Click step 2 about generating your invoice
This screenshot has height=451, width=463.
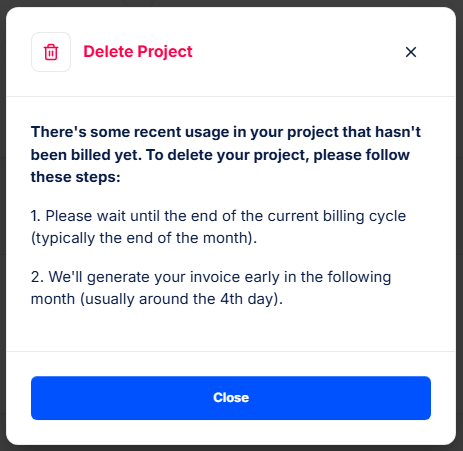click(211, 288)
